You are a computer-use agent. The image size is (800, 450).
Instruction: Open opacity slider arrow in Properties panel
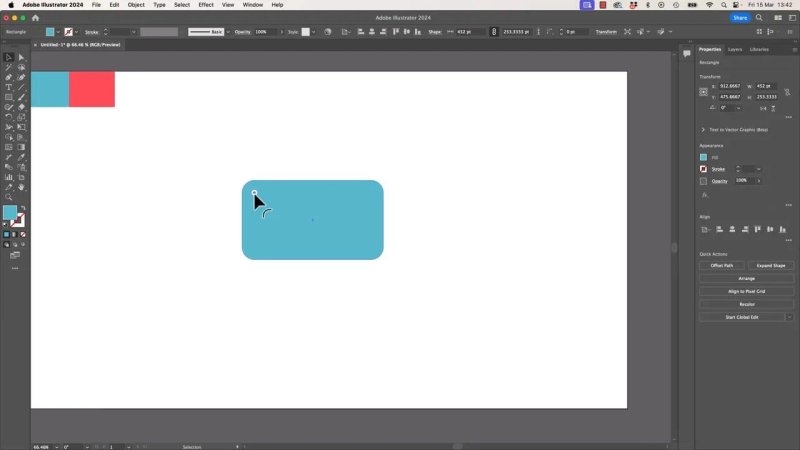(759, 181)
